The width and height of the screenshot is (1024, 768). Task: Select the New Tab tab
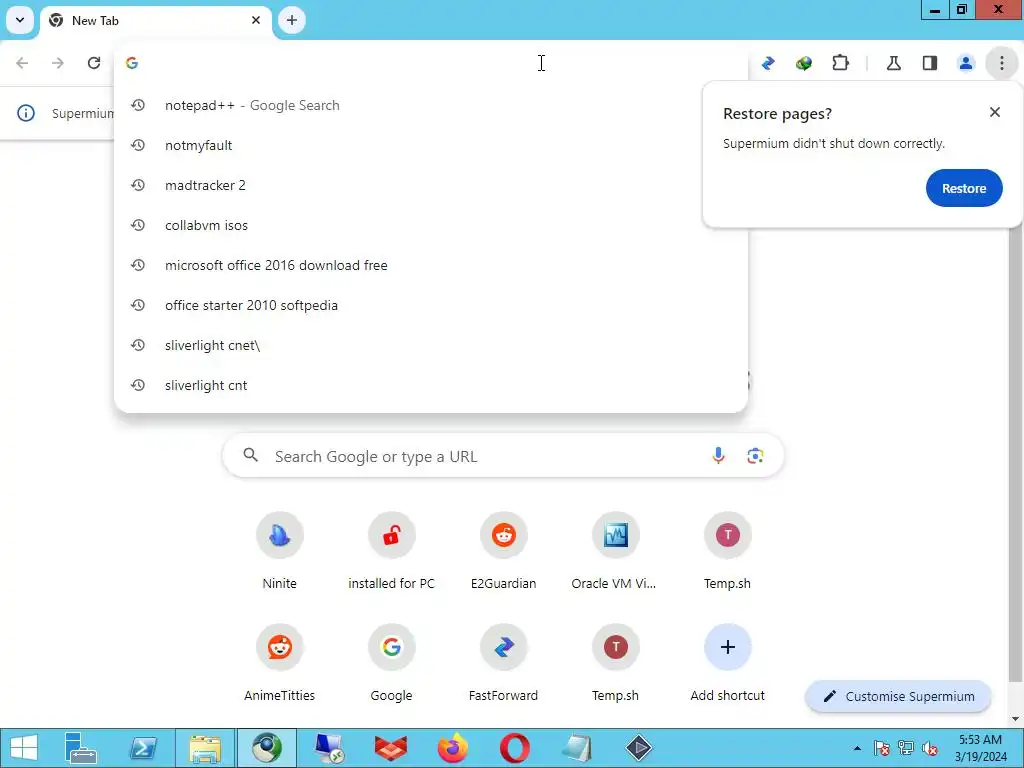click(157, 21)
